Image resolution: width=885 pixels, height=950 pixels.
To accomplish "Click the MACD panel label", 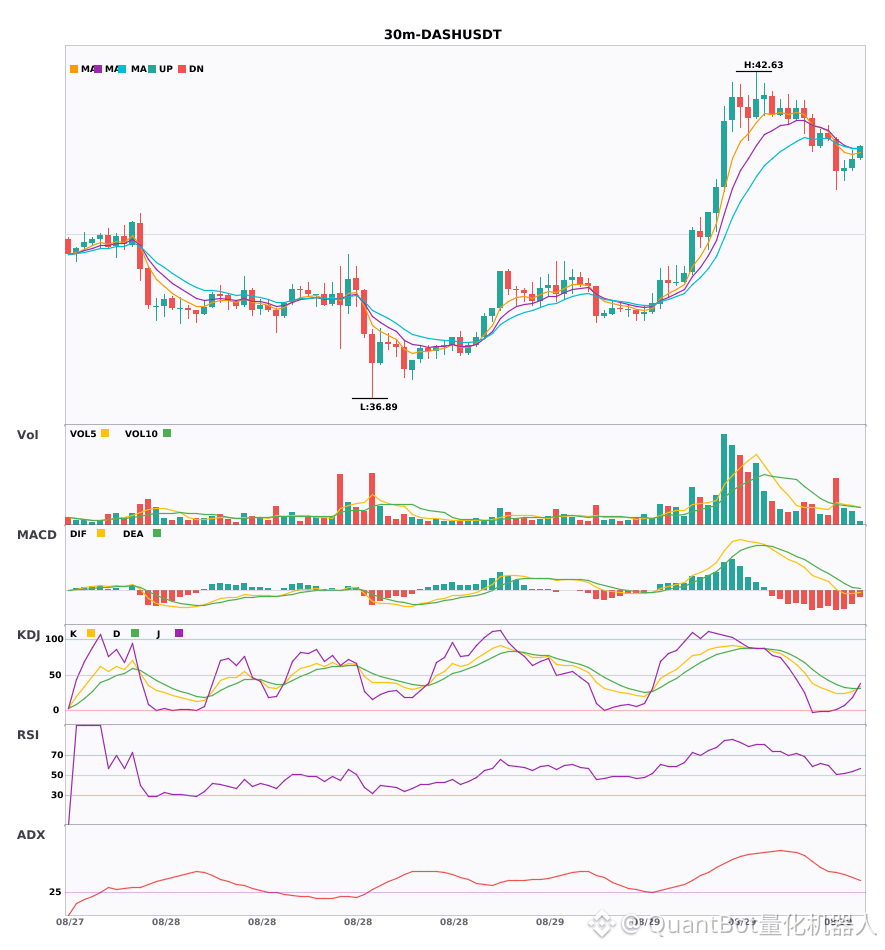I will pos(36,535).
